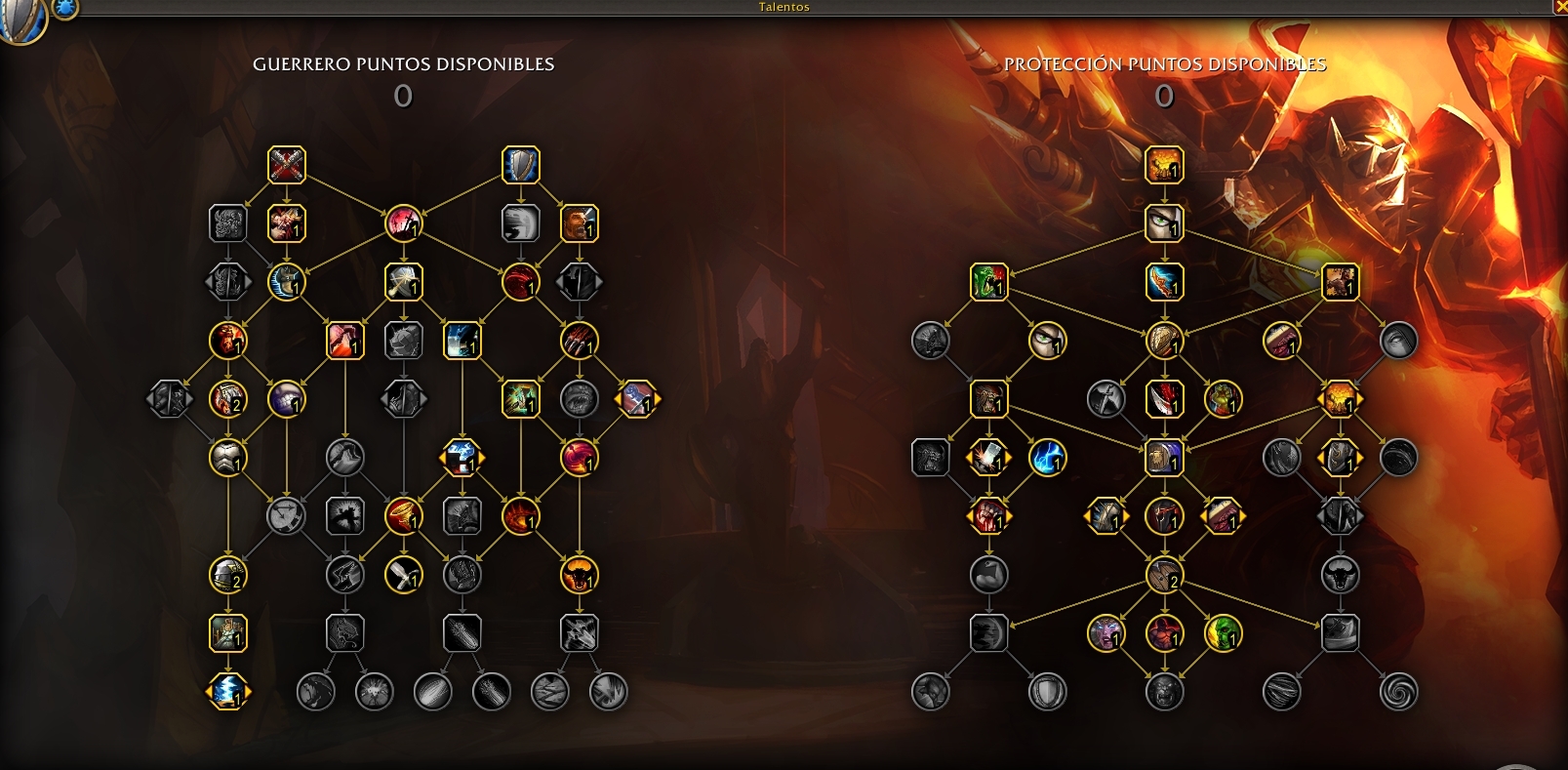
Task: Click the unlearned gray round shield talent
Action: tap(1048, 692)
